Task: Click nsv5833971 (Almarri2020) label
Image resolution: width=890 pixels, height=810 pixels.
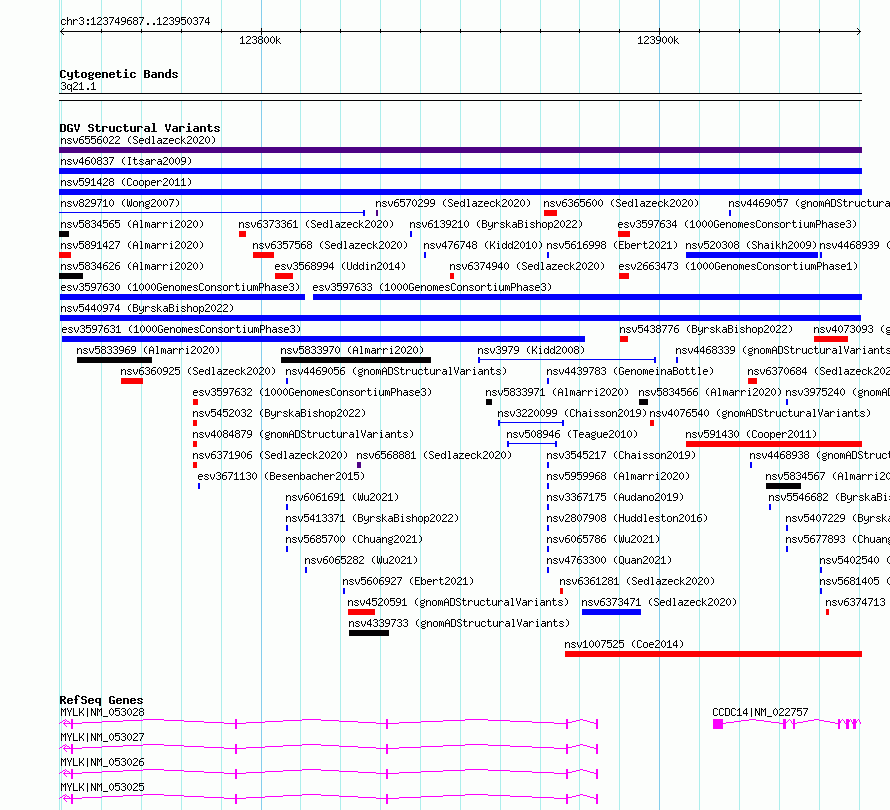Action: pos(557,392)
